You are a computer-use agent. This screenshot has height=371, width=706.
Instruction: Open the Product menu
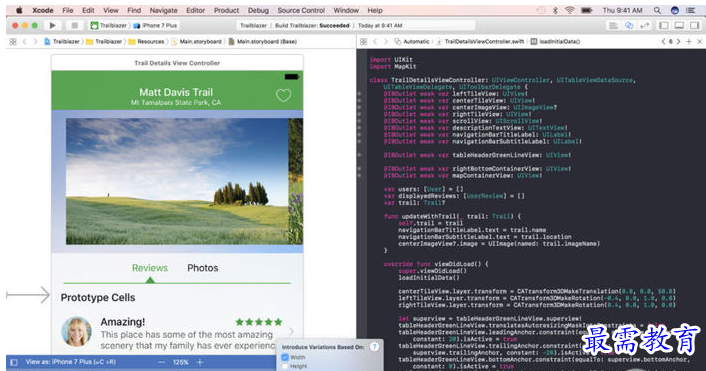226,10
